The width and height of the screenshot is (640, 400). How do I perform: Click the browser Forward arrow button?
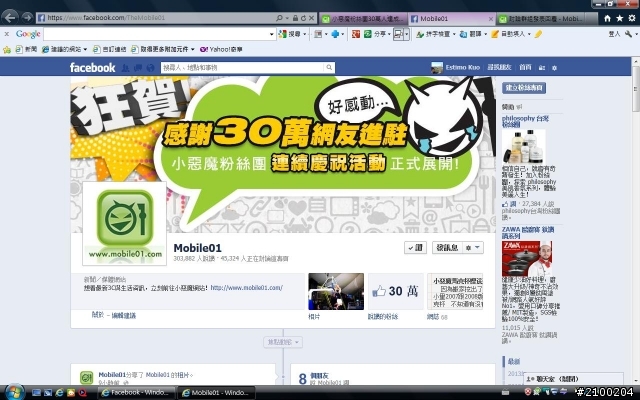(27, 18)
